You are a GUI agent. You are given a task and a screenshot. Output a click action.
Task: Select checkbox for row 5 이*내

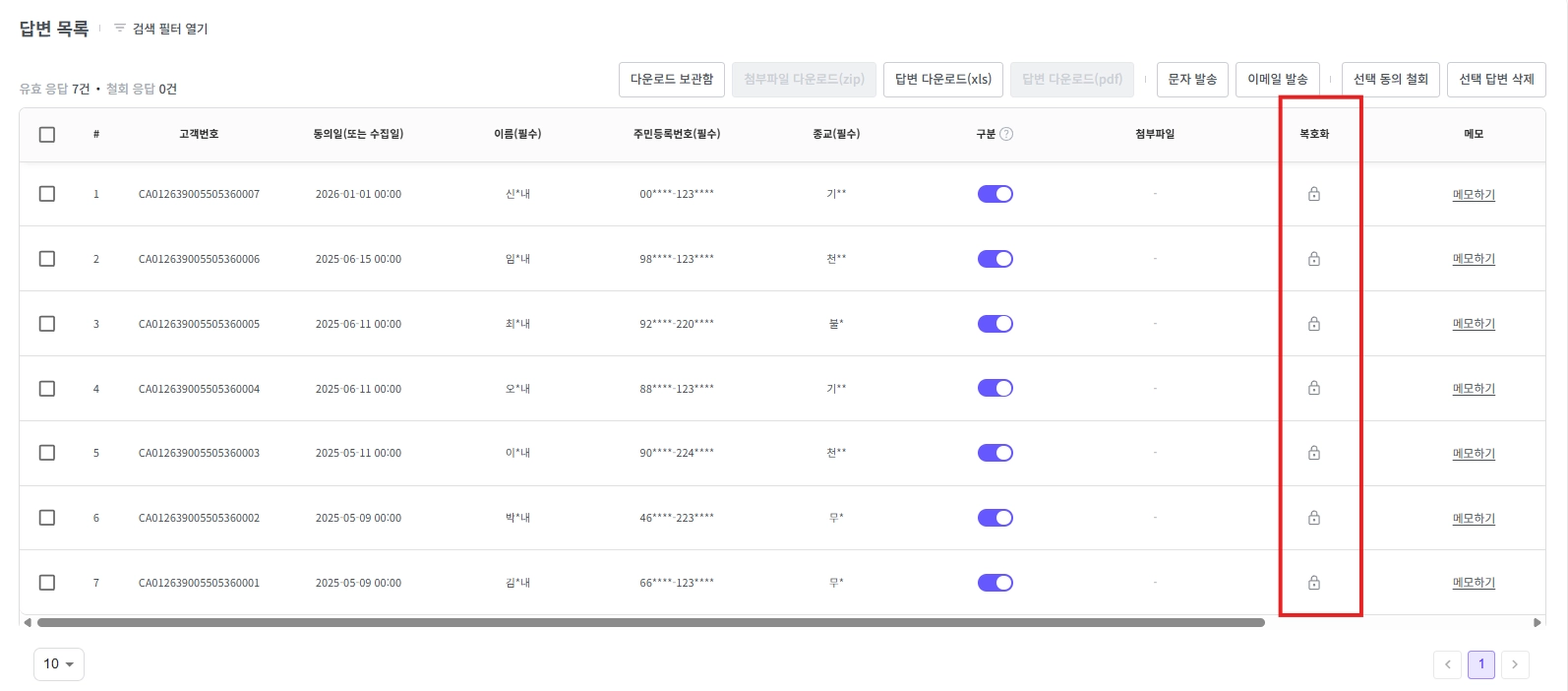(x=47, y=453)
